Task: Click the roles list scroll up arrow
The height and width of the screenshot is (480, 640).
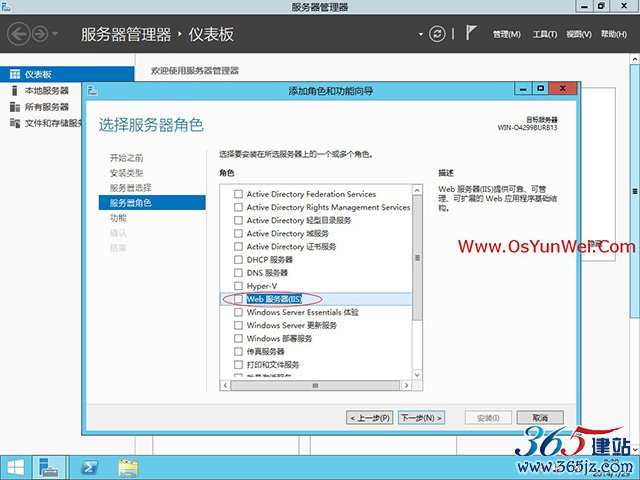Action: pyautogui.click(x=417, y=190)
